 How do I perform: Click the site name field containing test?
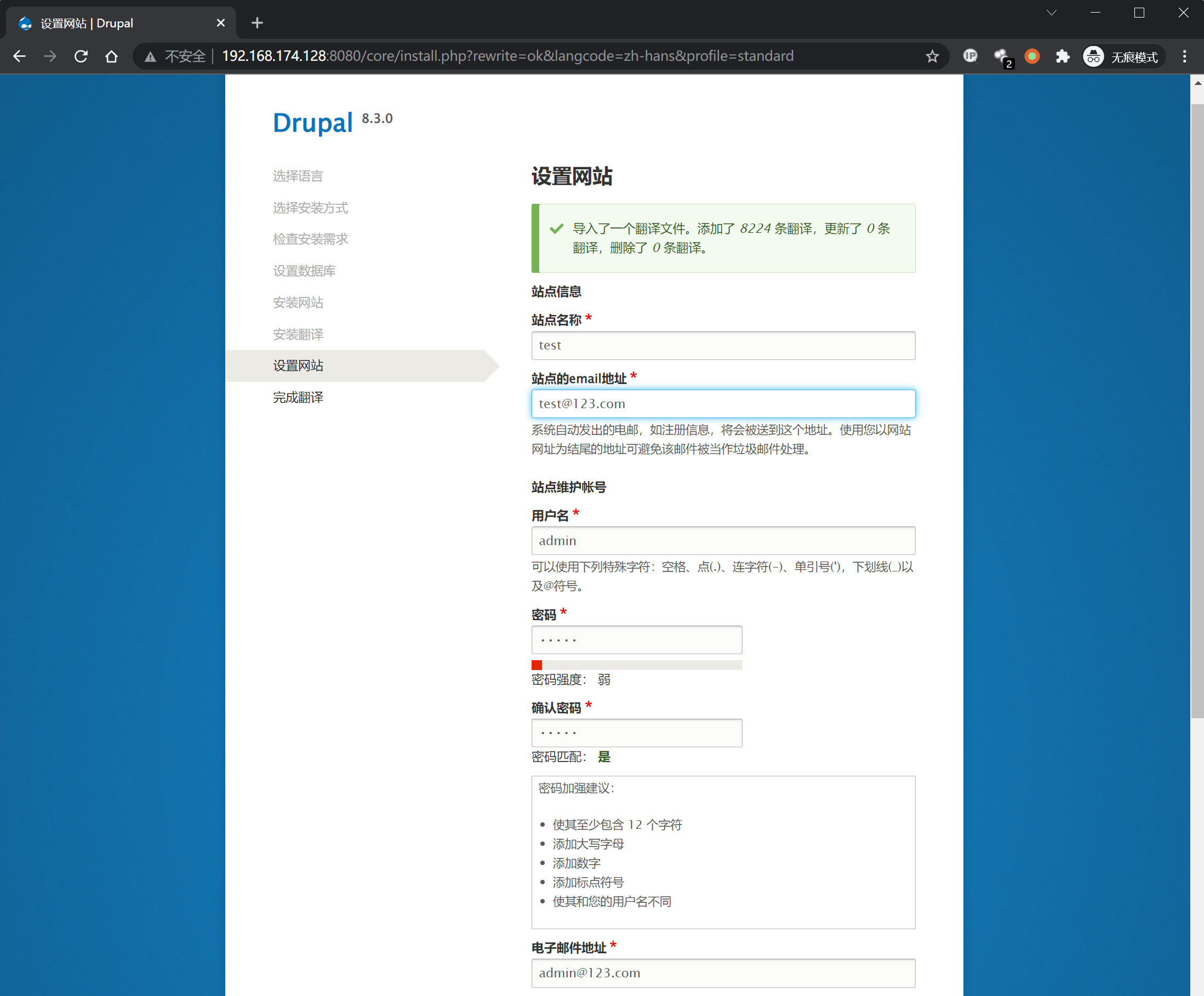click(722, 346)
